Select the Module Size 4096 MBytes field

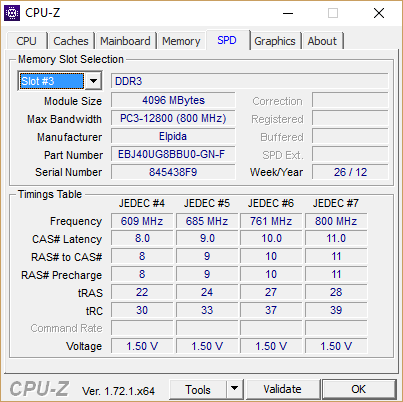coord(173,100)
